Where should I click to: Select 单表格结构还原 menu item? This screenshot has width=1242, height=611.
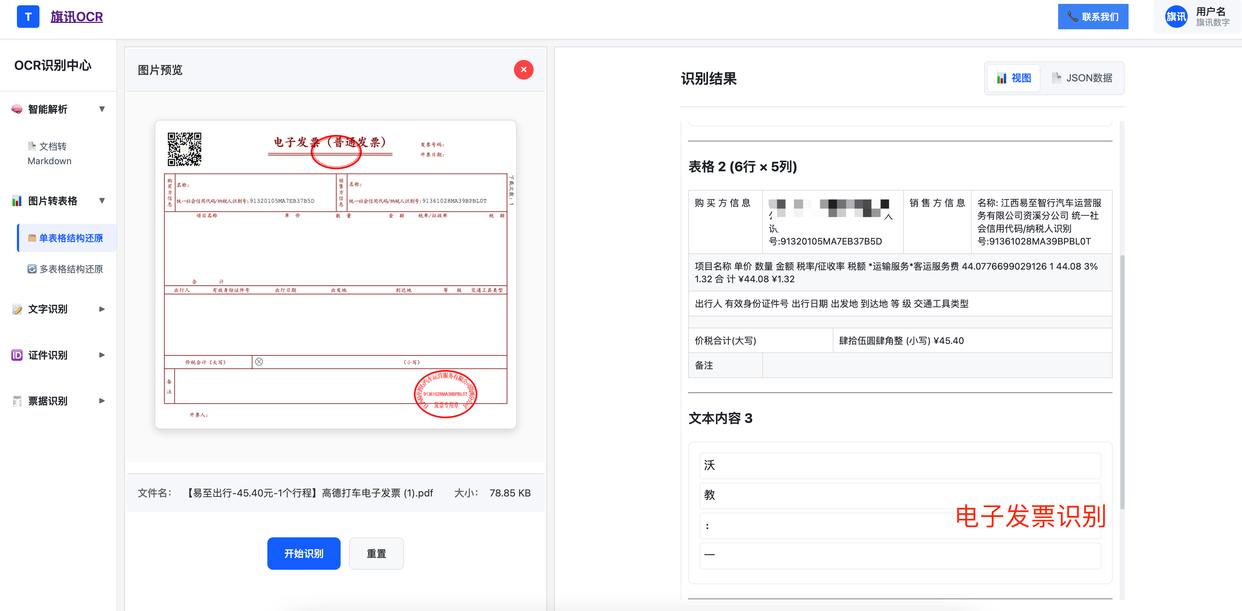click(x=67, y=238)
